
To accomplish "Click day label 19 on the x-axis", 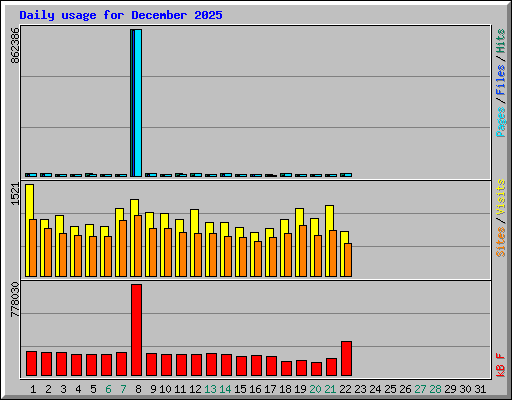I will (x=300, y=389).
